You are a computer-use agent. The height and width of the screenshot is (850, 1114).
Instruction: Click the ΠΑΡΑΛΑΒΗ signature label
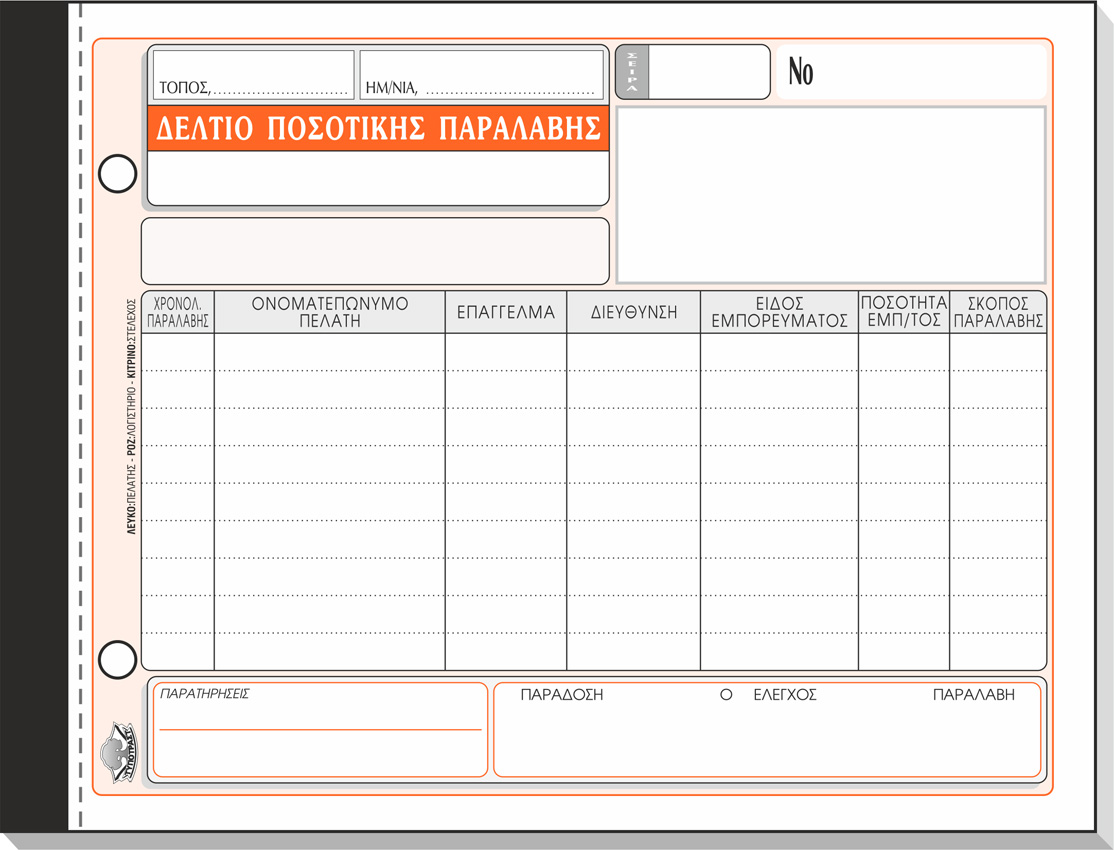pos(973,695)
